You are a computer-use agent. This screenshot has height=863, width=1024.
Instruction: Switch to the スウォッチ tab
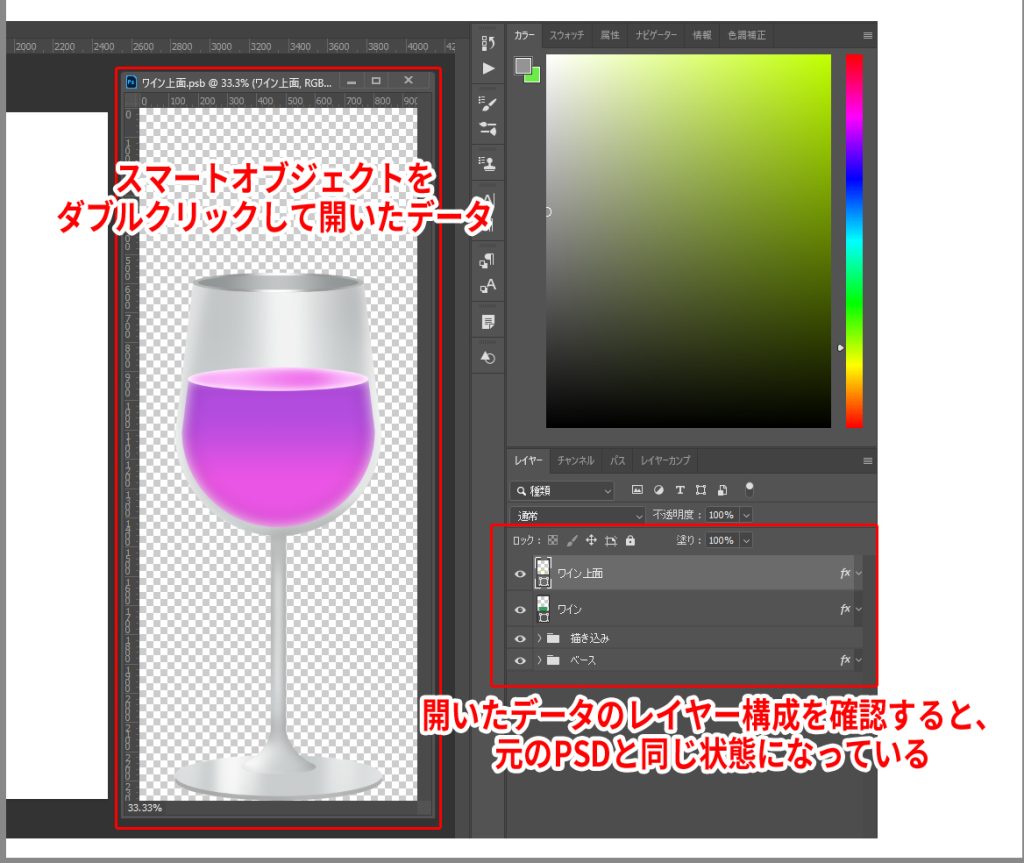click(x=567, y=35)
